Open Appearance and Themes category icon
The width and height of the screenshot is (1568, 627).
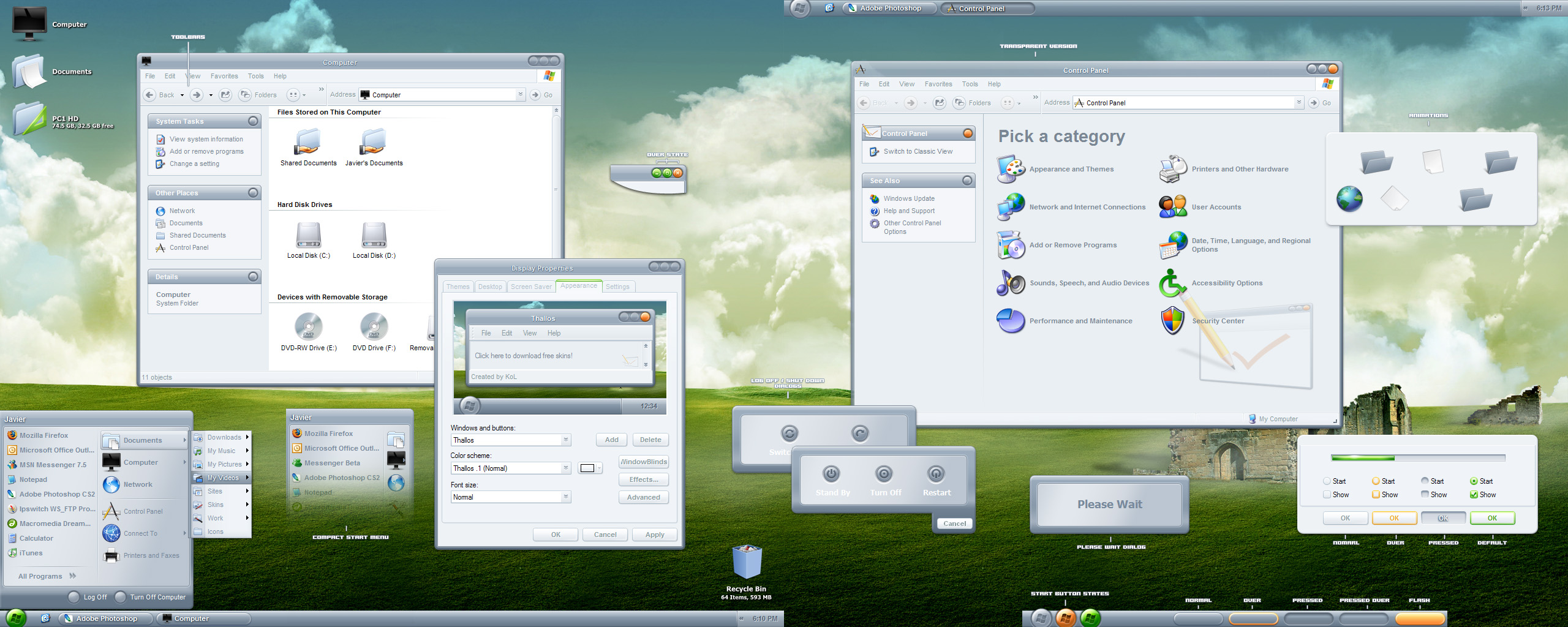[x=1011, y=169]
